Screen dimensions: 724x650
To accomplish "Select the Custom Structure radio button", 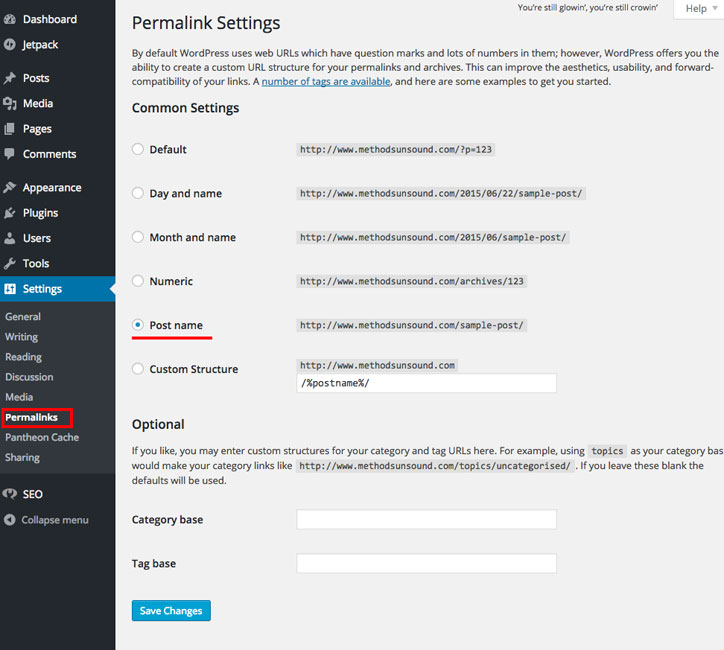I will coord(138,369).
